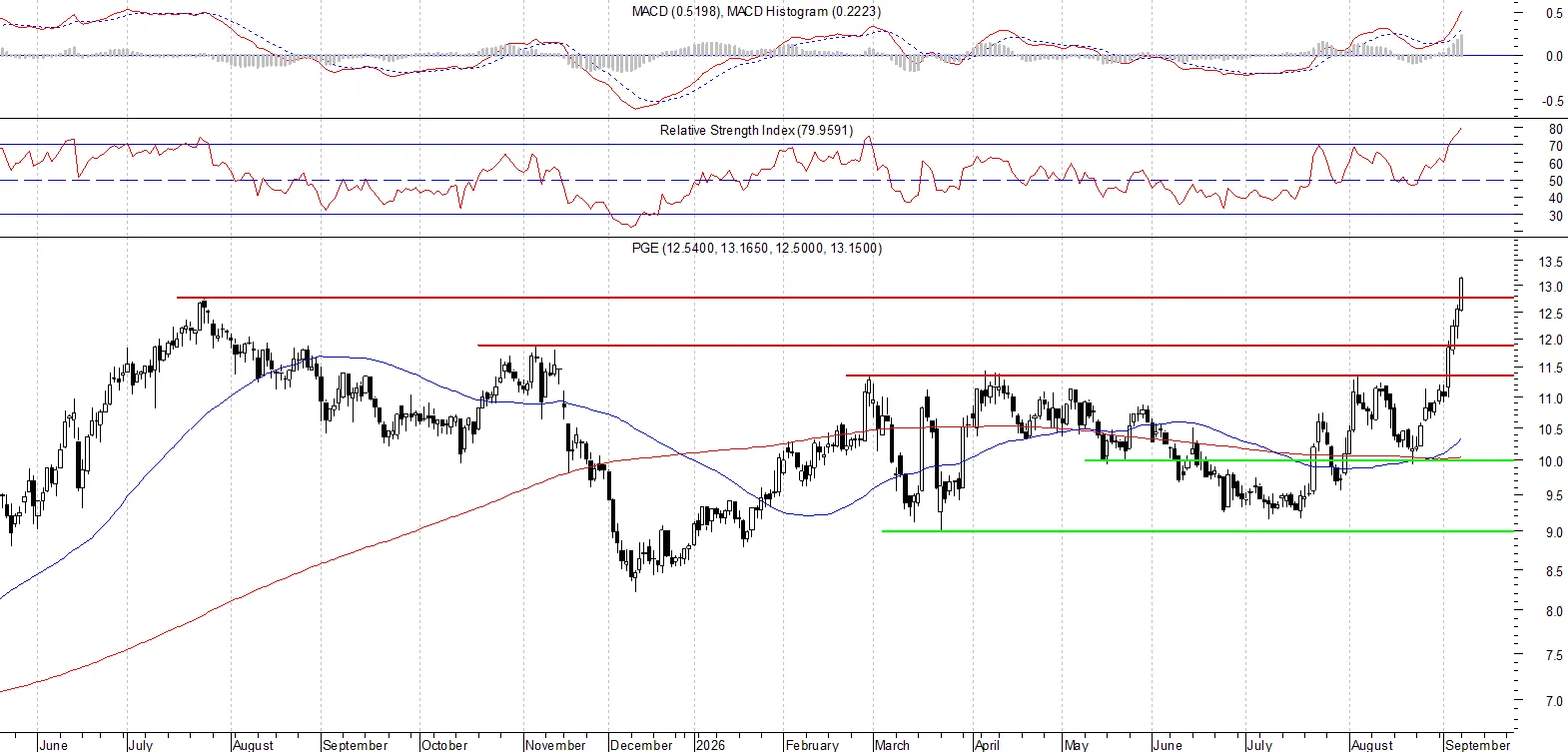Click the lower green support line at 9.0
This screenshot has height=752, width=1568.
tap(1196, 531)
